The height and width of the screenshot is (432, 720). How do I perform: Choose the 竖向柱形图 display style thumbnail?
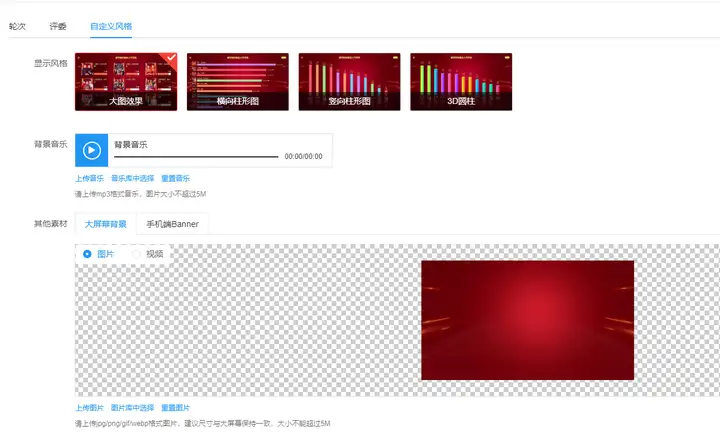click(x=349, y=82)
